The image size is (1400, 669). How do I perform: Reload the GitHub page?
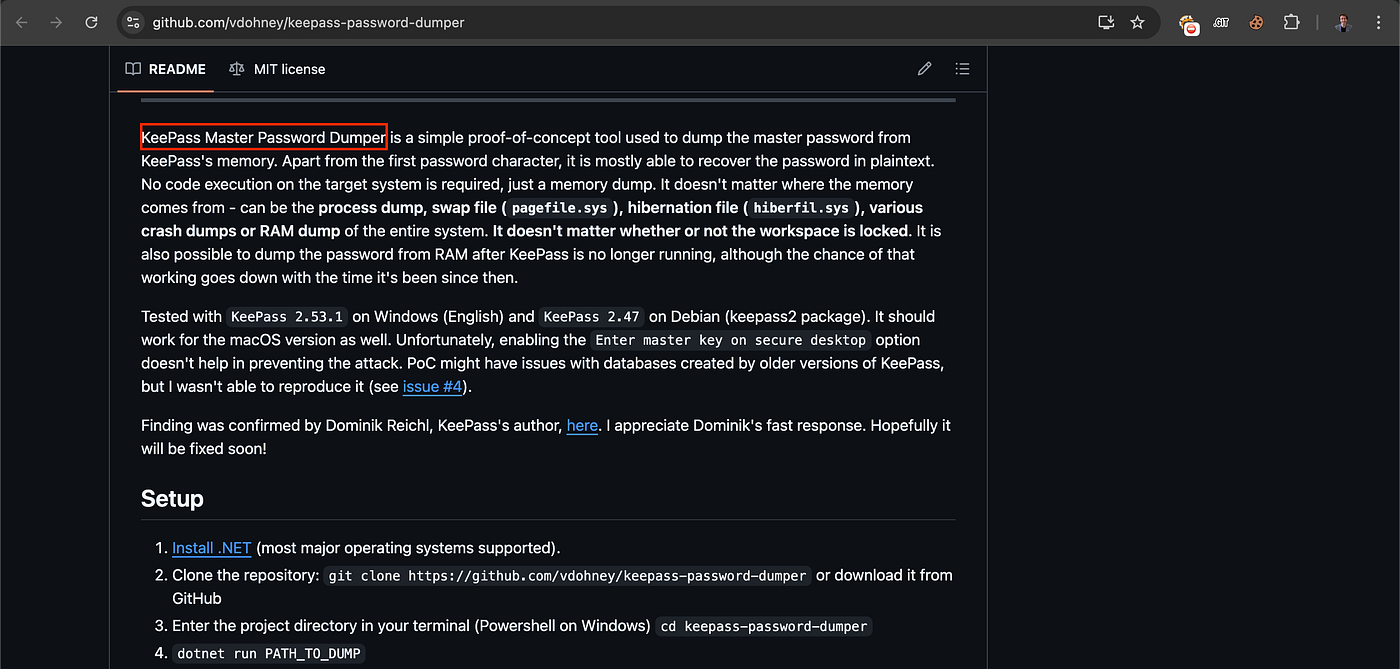tap(92, 22)
